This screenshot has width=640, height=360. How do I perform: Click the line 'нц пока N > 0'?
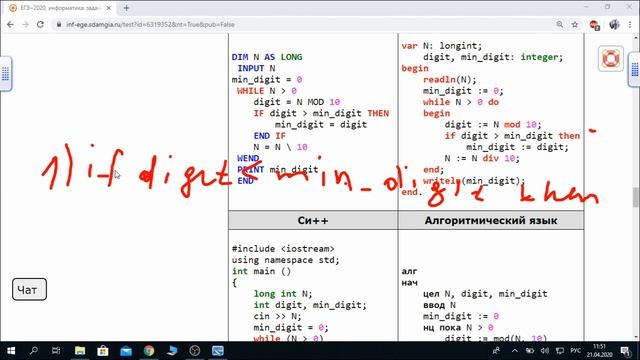pos(458,327)
